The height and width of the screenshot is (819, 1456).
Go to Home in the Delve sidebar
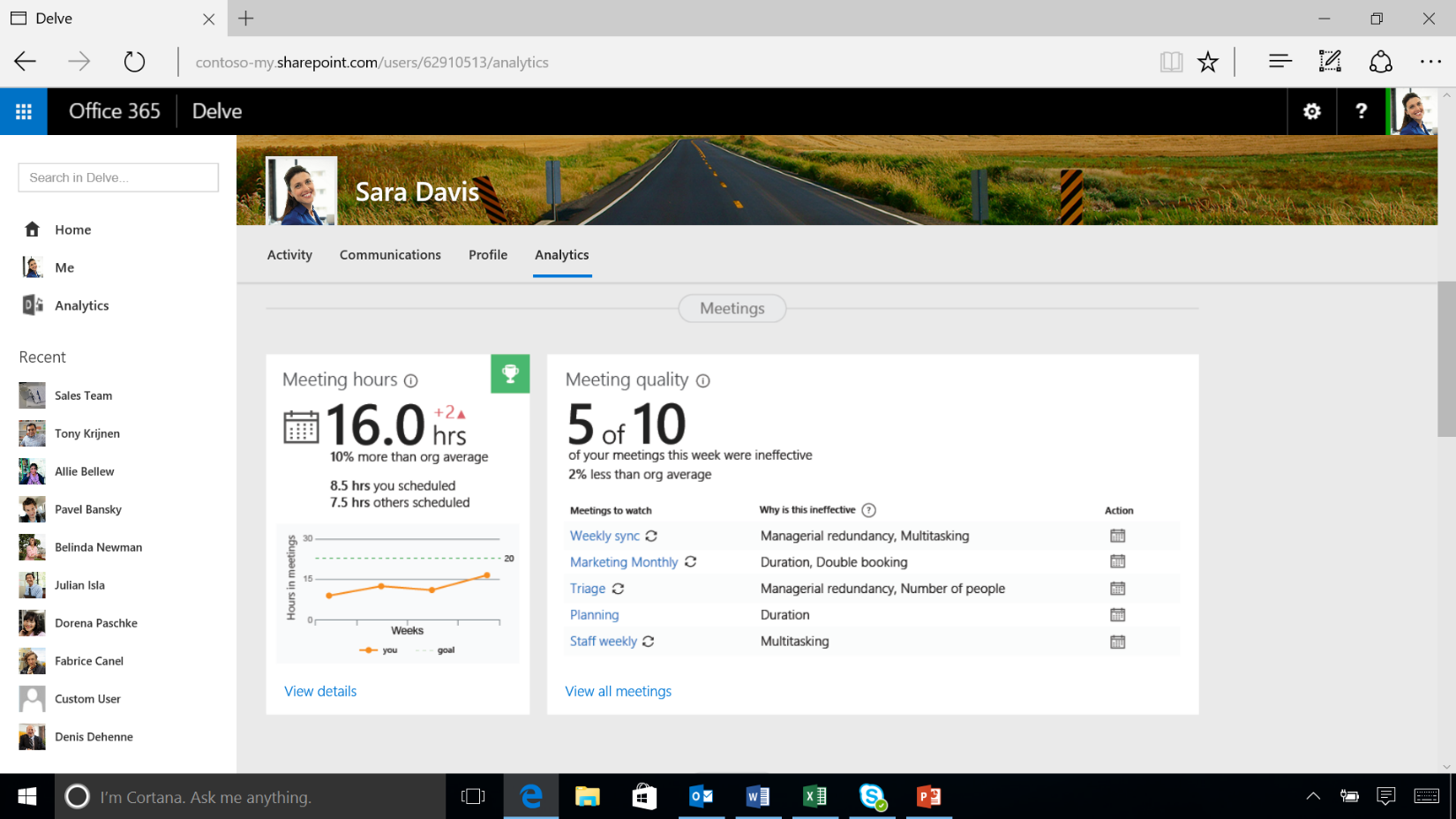pos(73,229)
